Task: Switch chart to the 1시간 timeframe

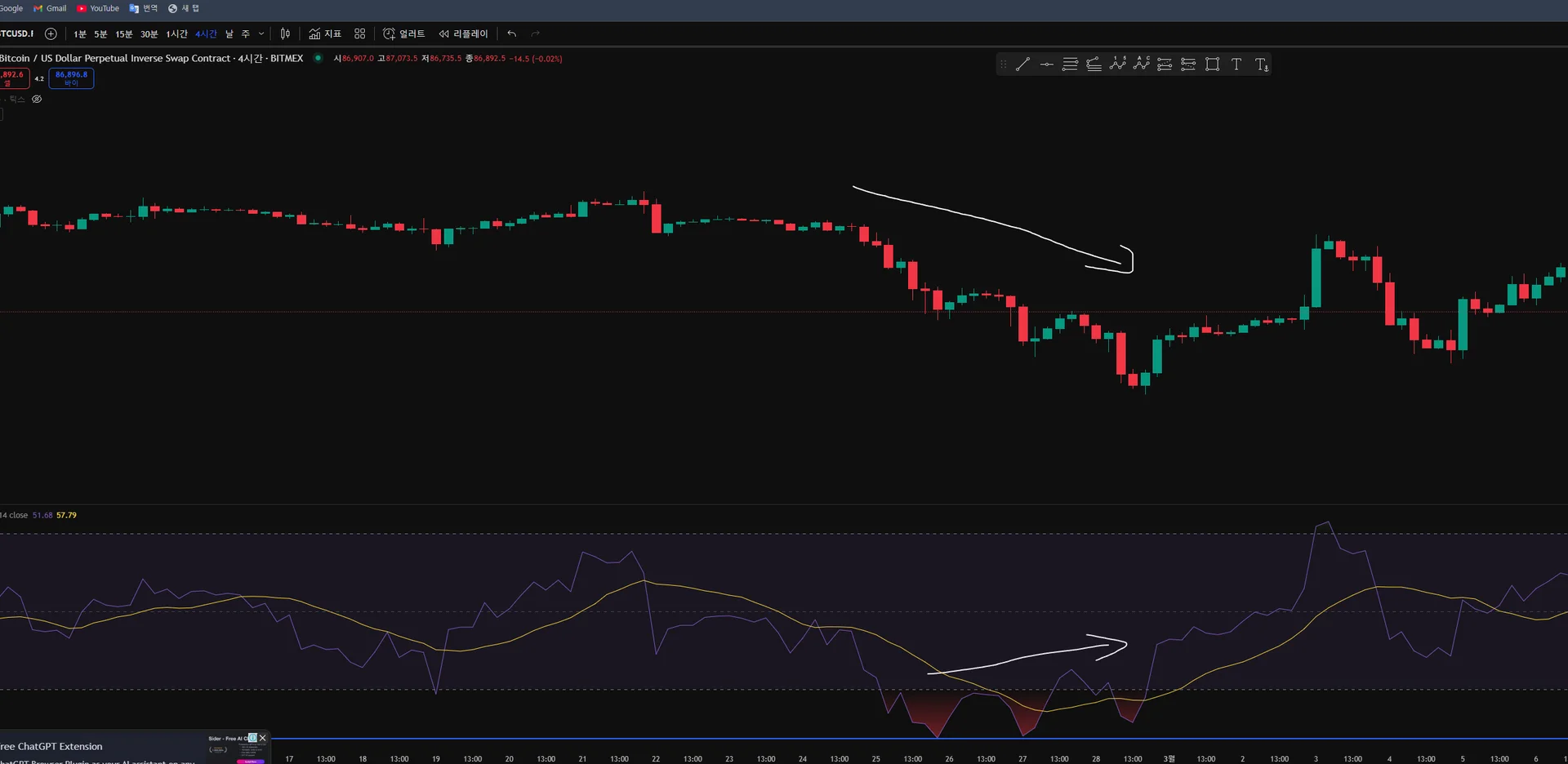Action: click(x=176, y=33)
